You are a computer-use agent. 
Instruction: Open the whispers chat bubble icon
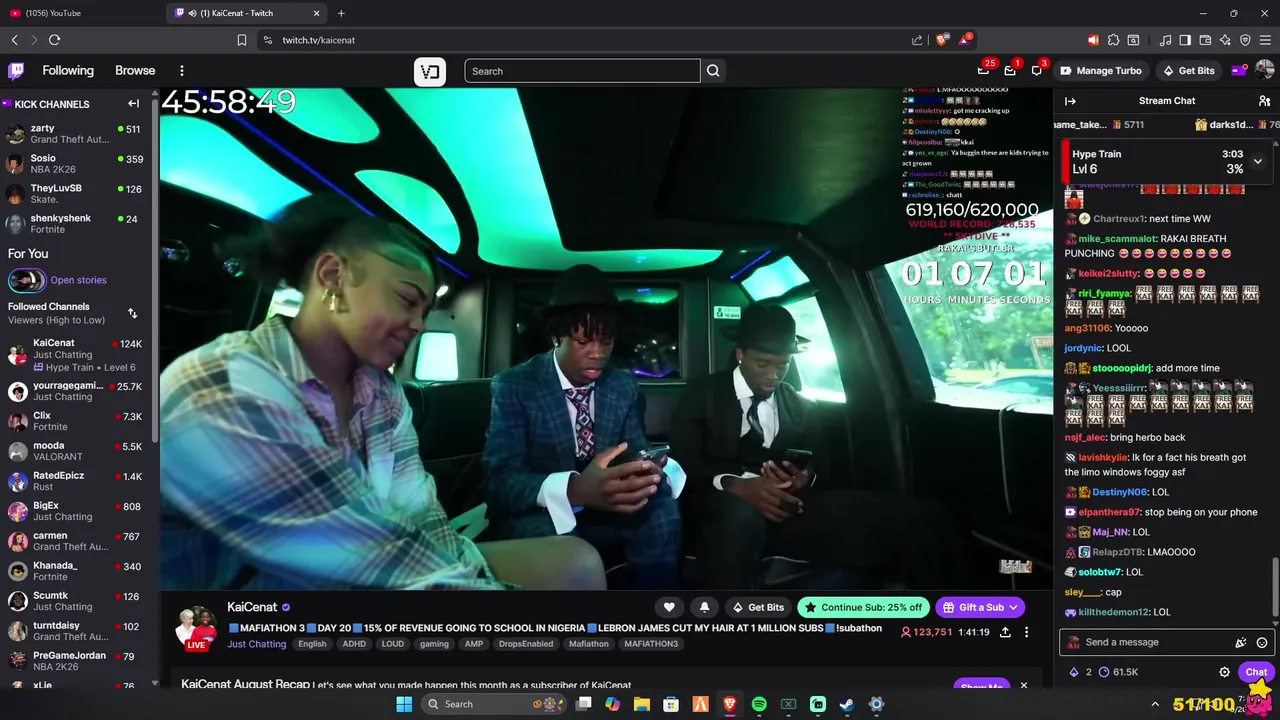click(x=1037, y=71)
